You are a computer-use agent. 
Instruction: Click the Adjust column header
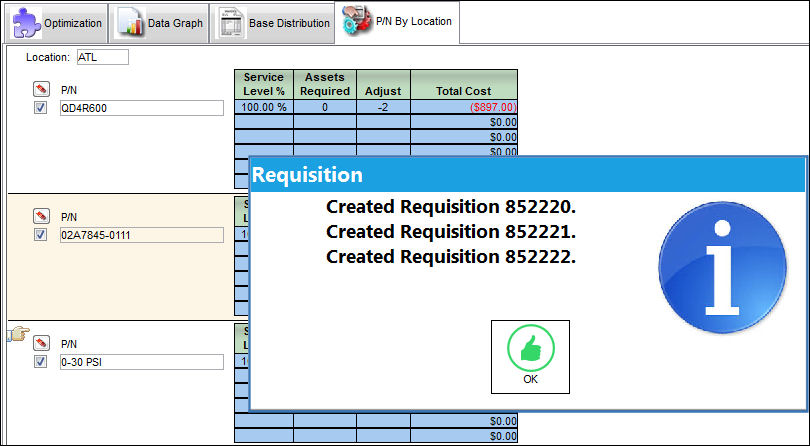pyautogui.click(x=383, y=84)
